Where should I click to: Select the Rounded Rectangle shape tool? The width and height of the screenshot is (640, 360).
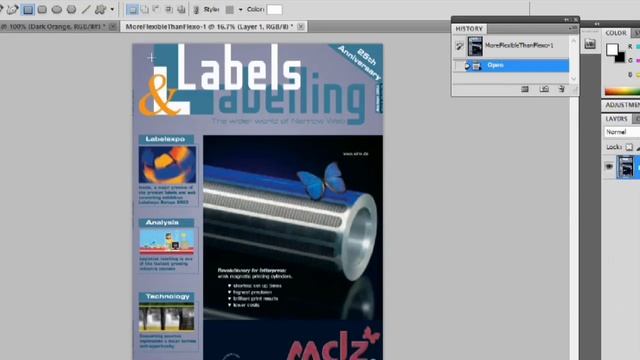pyautogui.click(x=42, y=9)
